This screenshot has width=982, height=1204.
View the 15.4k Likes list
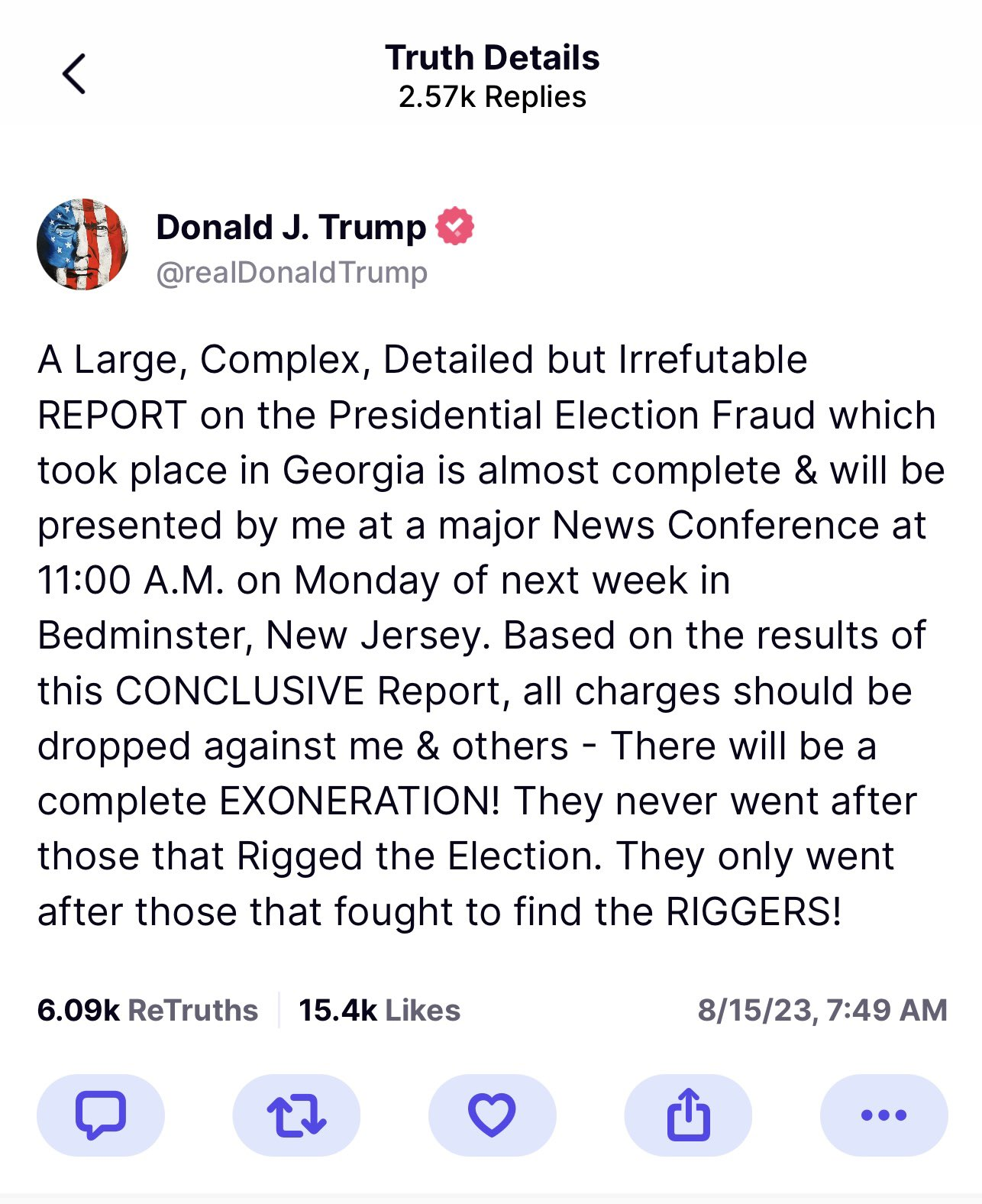coord(380,1010)
